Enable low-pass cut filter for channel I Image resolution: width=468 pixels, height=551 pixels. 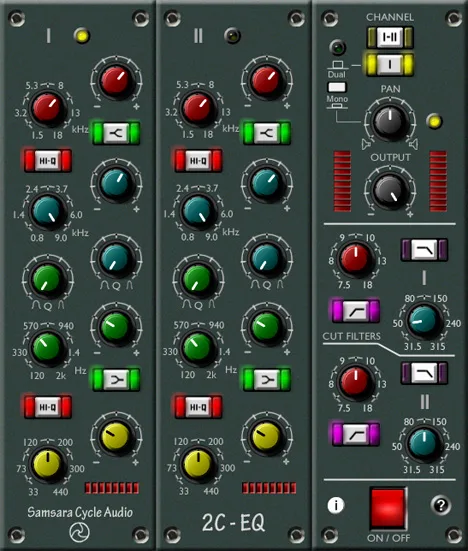424,250
